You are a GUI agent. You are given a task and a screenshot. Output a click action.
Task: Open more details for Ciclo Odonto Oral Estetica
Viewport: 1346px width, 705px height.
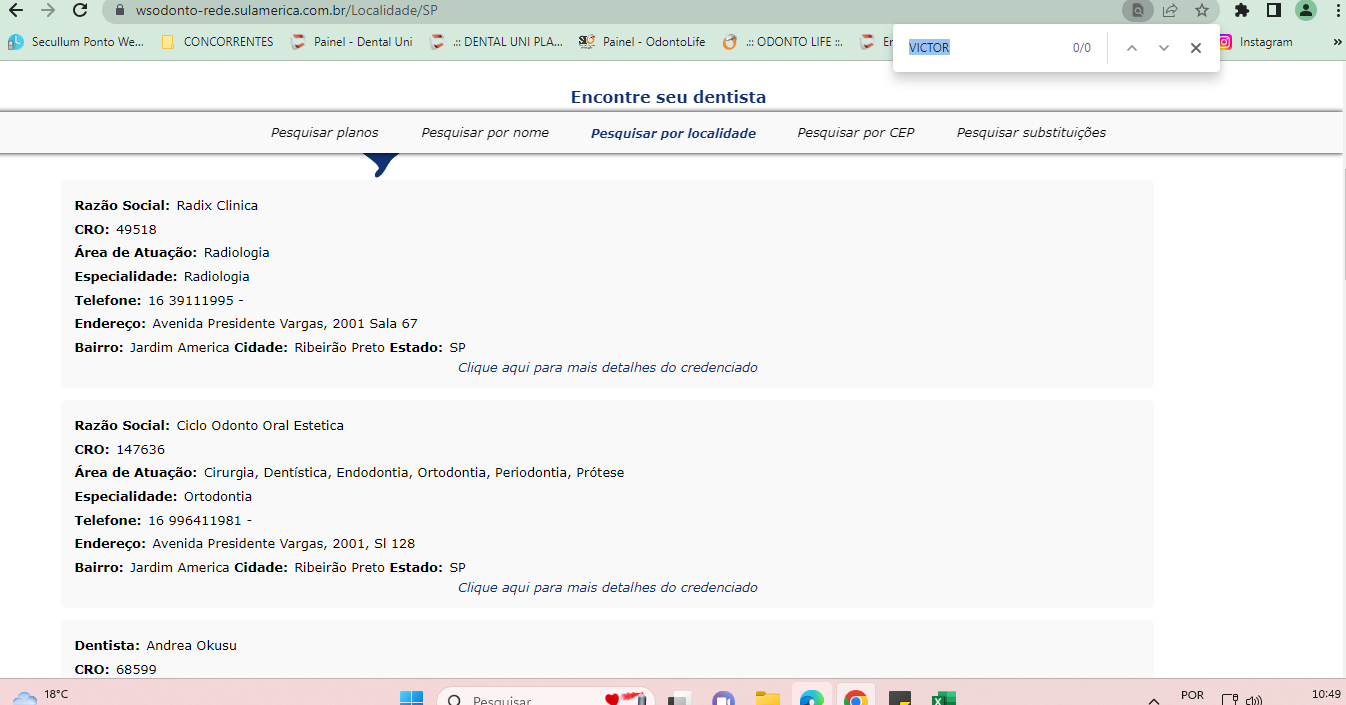pyautogui.click(x=607, y=587)
